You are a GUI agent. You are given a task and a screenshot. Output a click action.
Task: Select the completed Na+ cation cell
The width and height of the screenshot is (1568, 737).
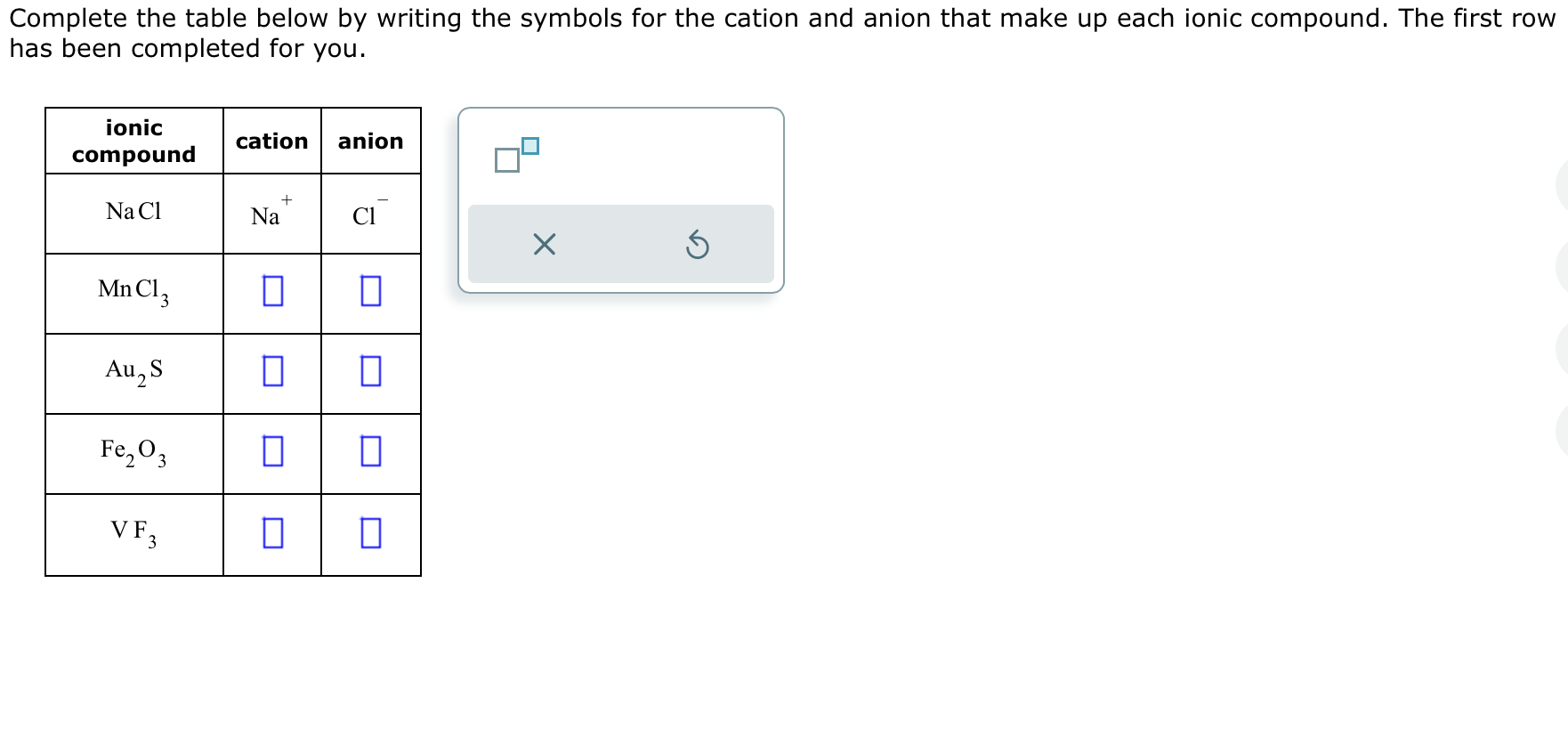tap(269, 212)
